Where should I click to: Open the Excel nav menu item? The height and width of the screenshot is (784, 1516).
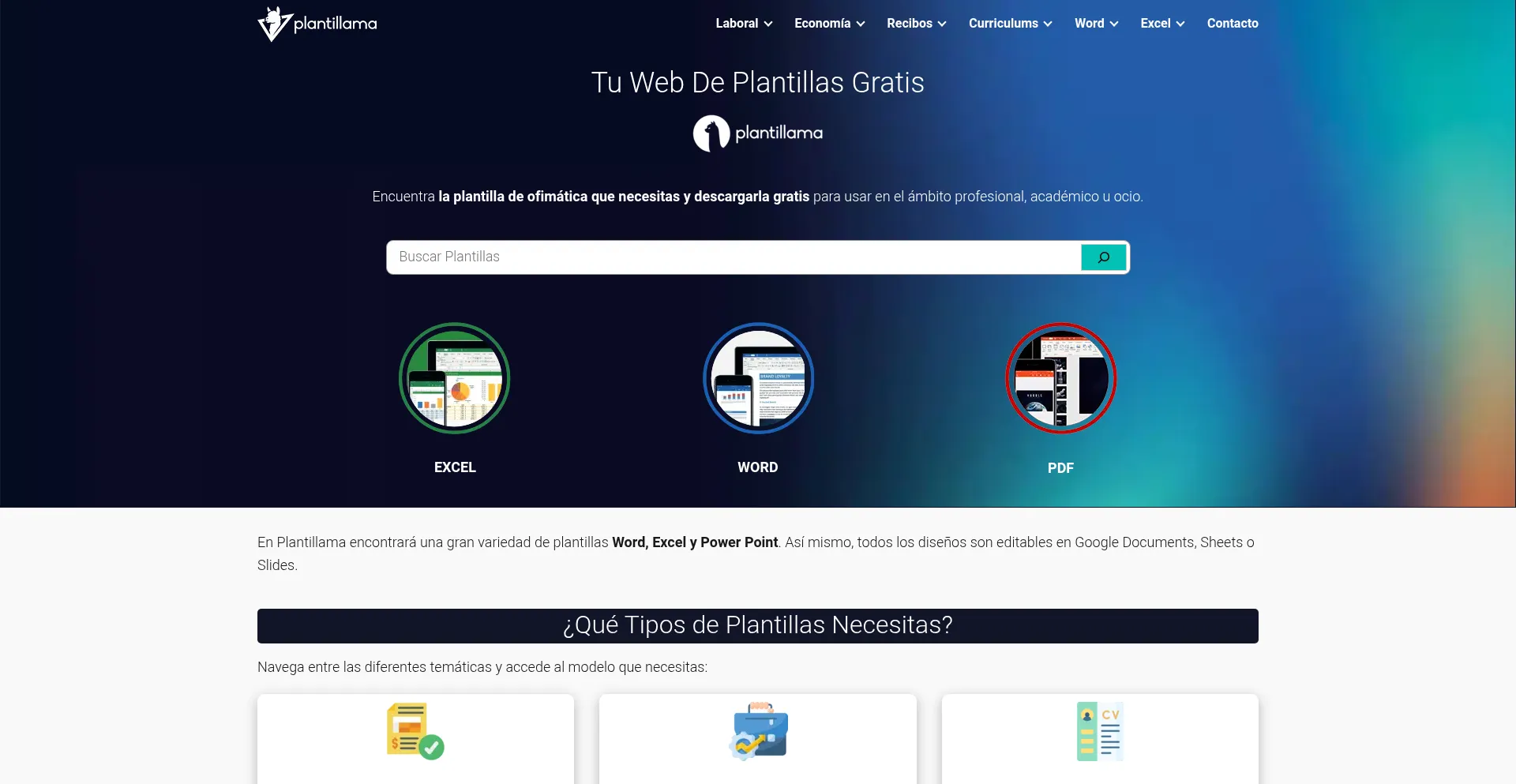(x=1155, y=24)
